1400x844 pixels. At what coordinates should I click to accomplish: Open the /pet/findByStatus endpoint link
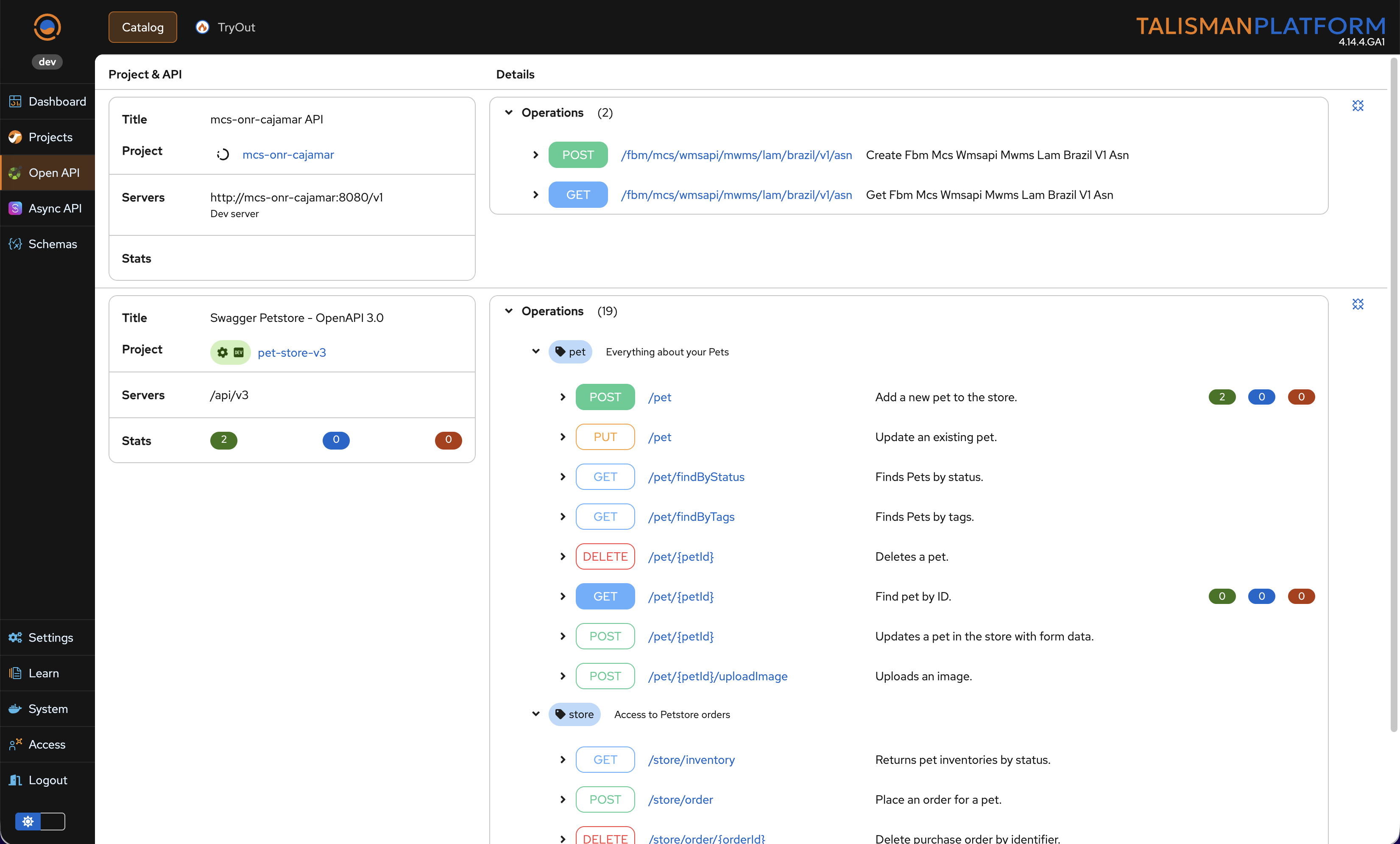[x=696, y=477]
